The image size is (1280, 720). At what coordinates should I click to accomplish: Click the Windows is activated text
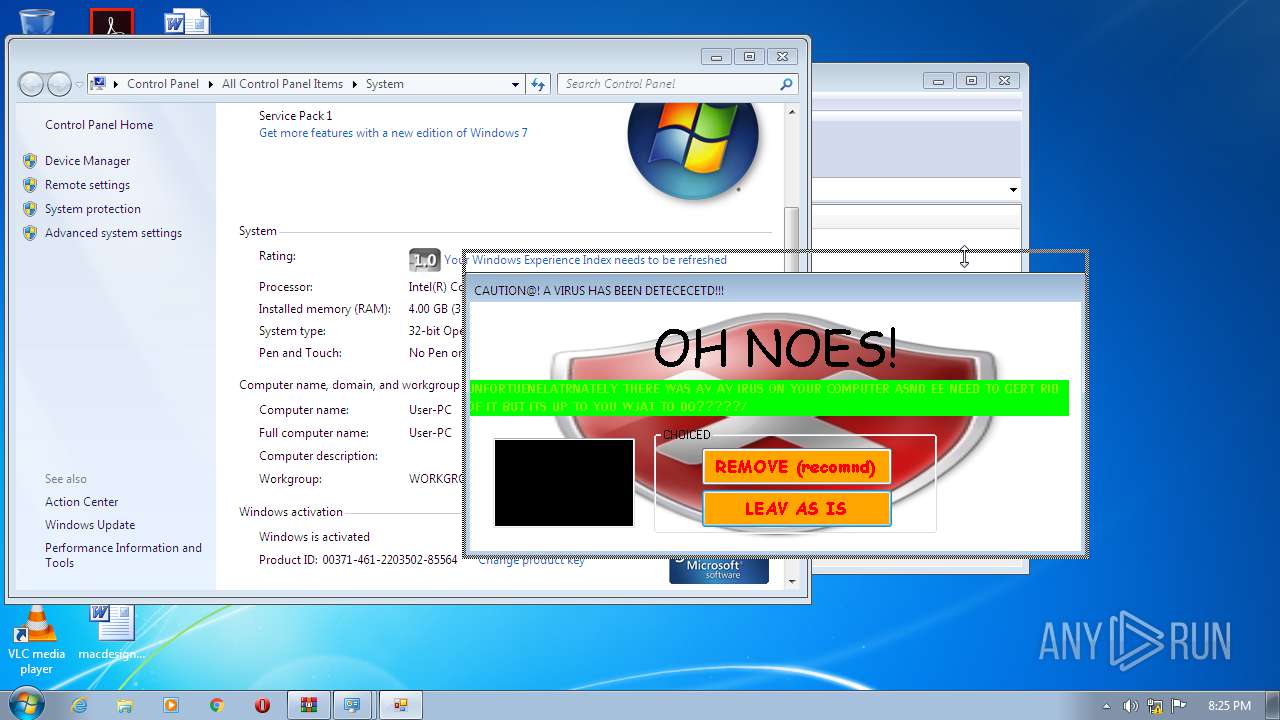pos(314,537)
